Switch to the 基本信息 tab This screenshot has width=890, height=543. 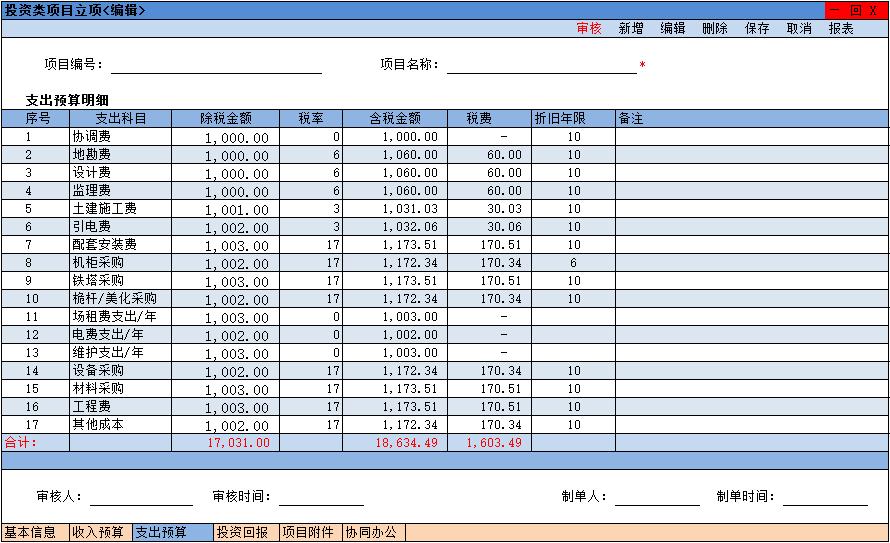pos(30,532)
